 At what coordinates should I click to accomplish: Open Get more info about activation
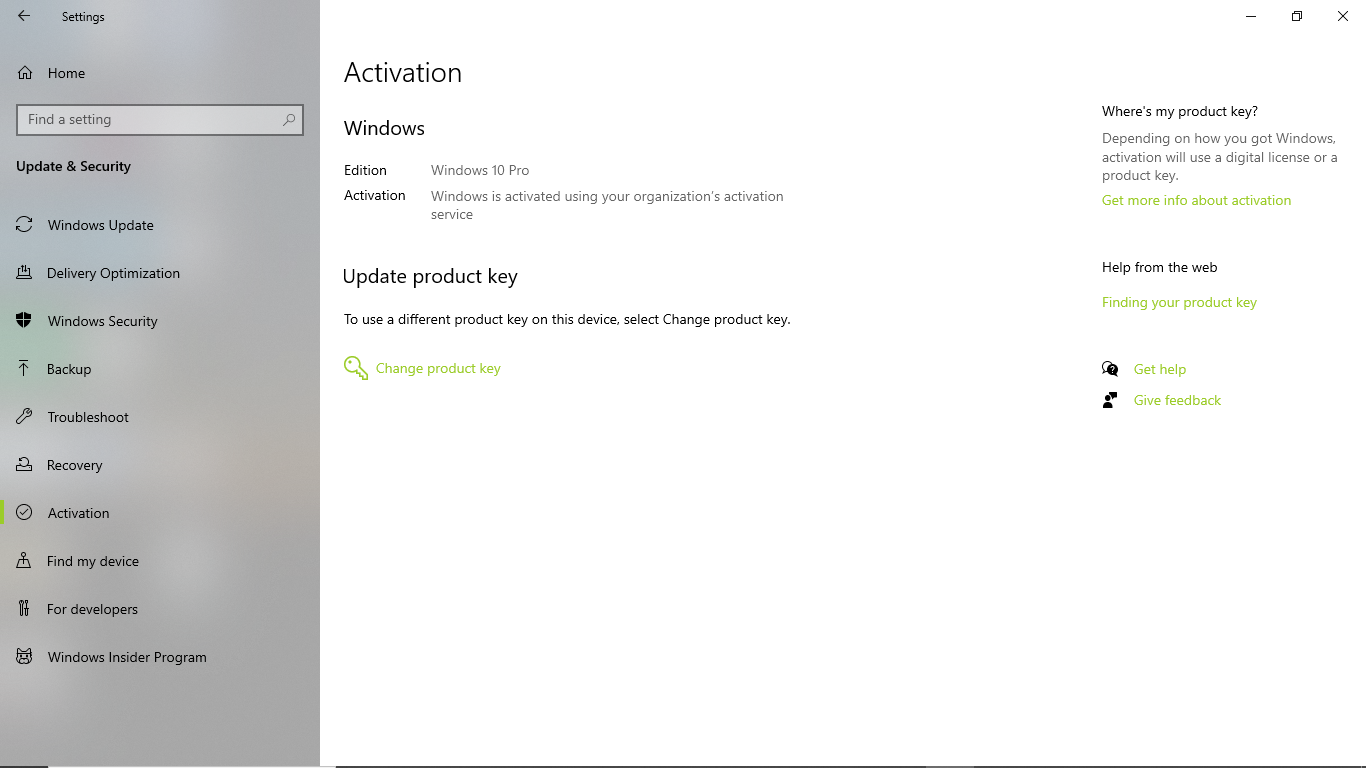tap(1196, 200)
